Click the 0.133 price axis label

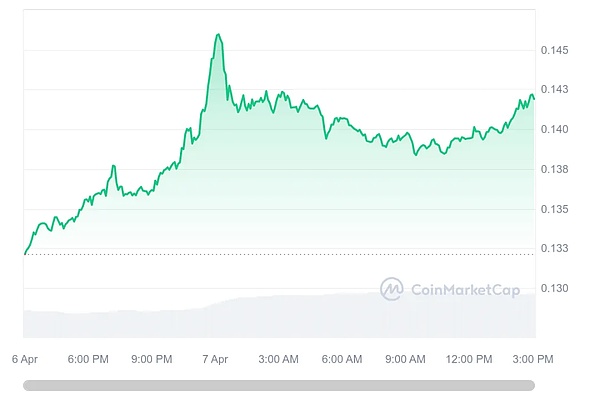[x=555, y=248]
